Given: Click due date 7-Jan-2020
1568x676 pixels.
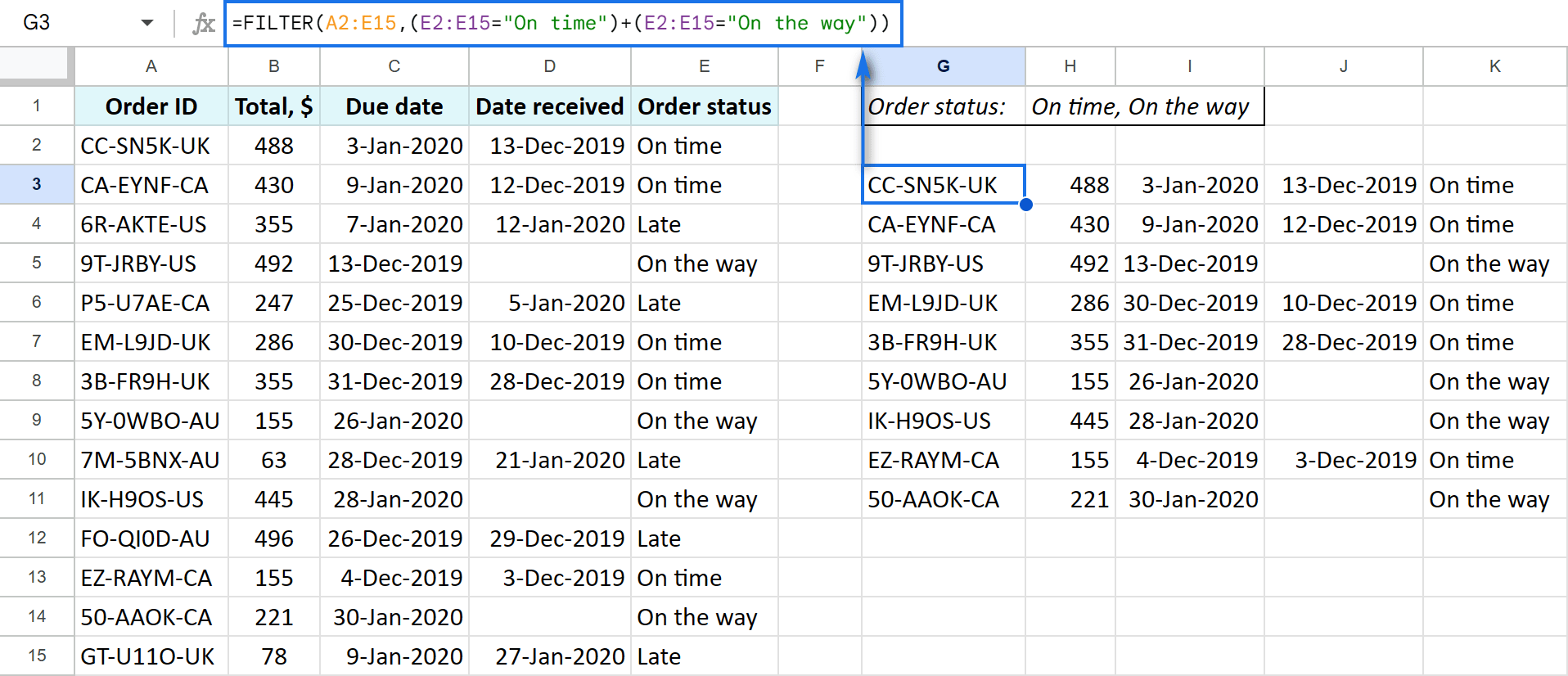Looking at the screenshot, I should coord(394,224).
